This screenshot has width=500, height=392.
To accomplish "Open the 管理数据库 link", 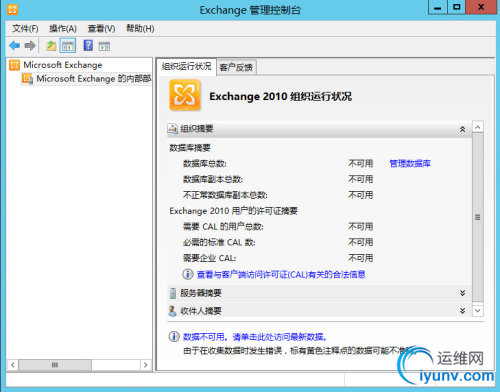I will click(410, 163).
